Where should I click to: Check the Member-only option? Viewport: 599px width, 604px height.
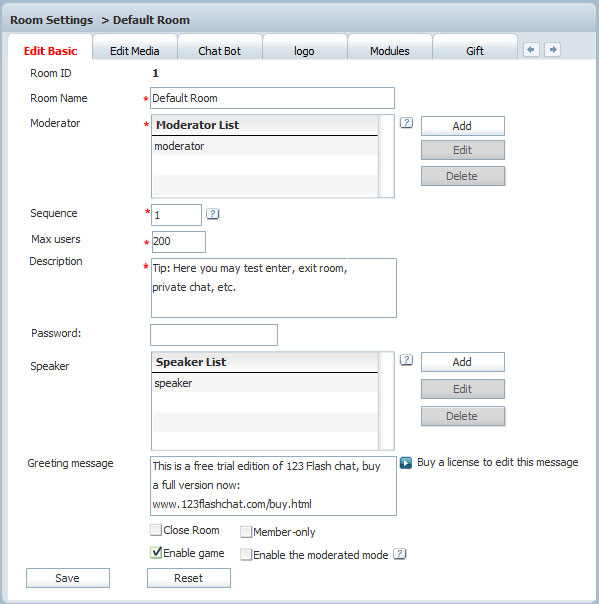click(x=246, y=532)
